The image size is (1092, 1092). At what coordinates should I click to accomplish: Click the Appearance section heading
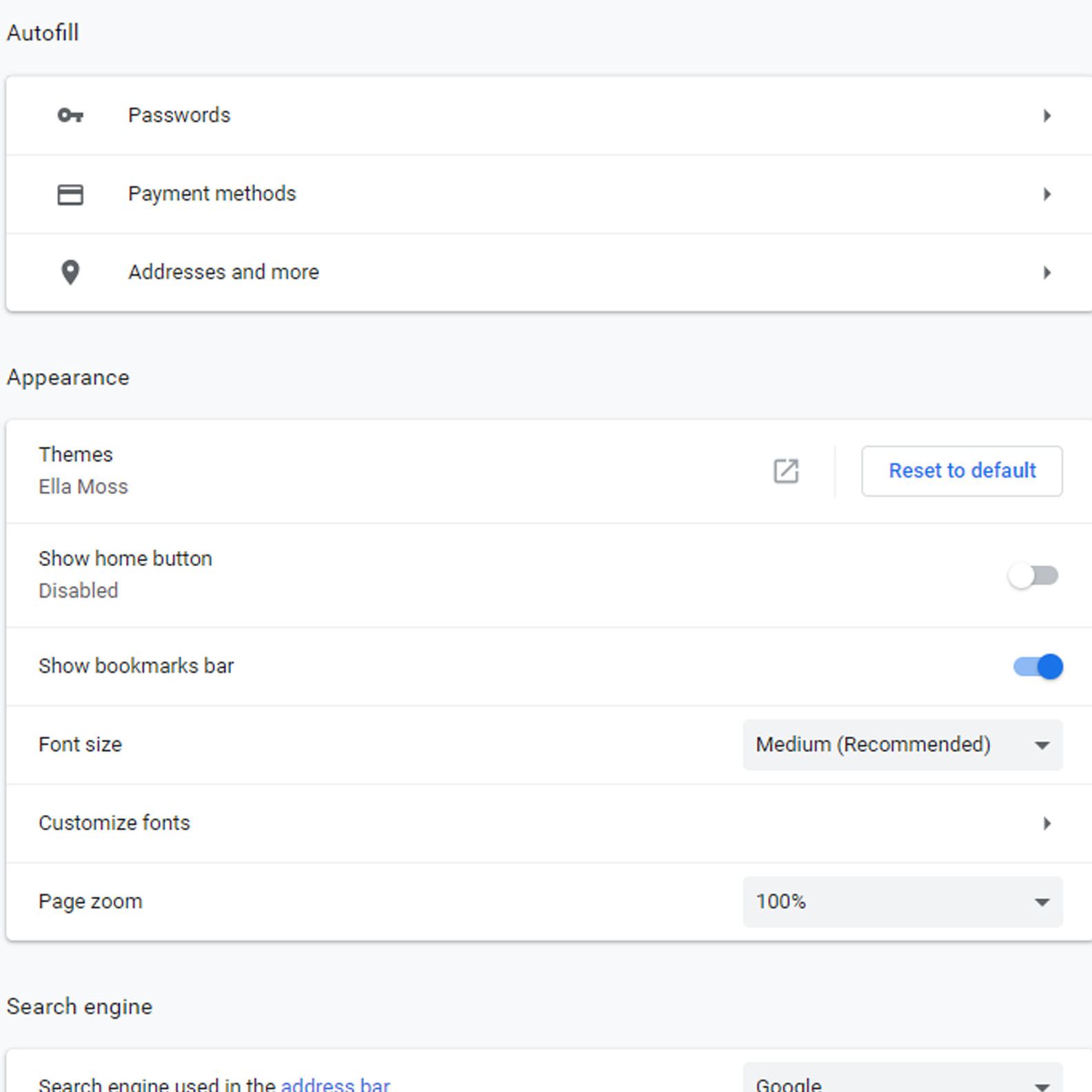[68, 378]
